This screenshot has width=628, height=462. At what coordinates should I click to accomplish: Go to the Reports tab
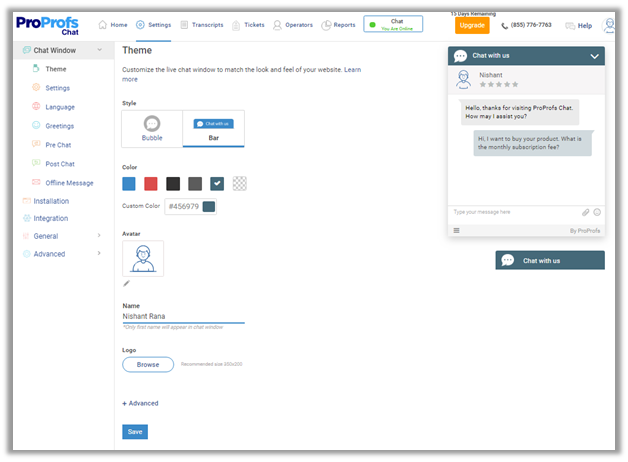(x=338, y=25)
